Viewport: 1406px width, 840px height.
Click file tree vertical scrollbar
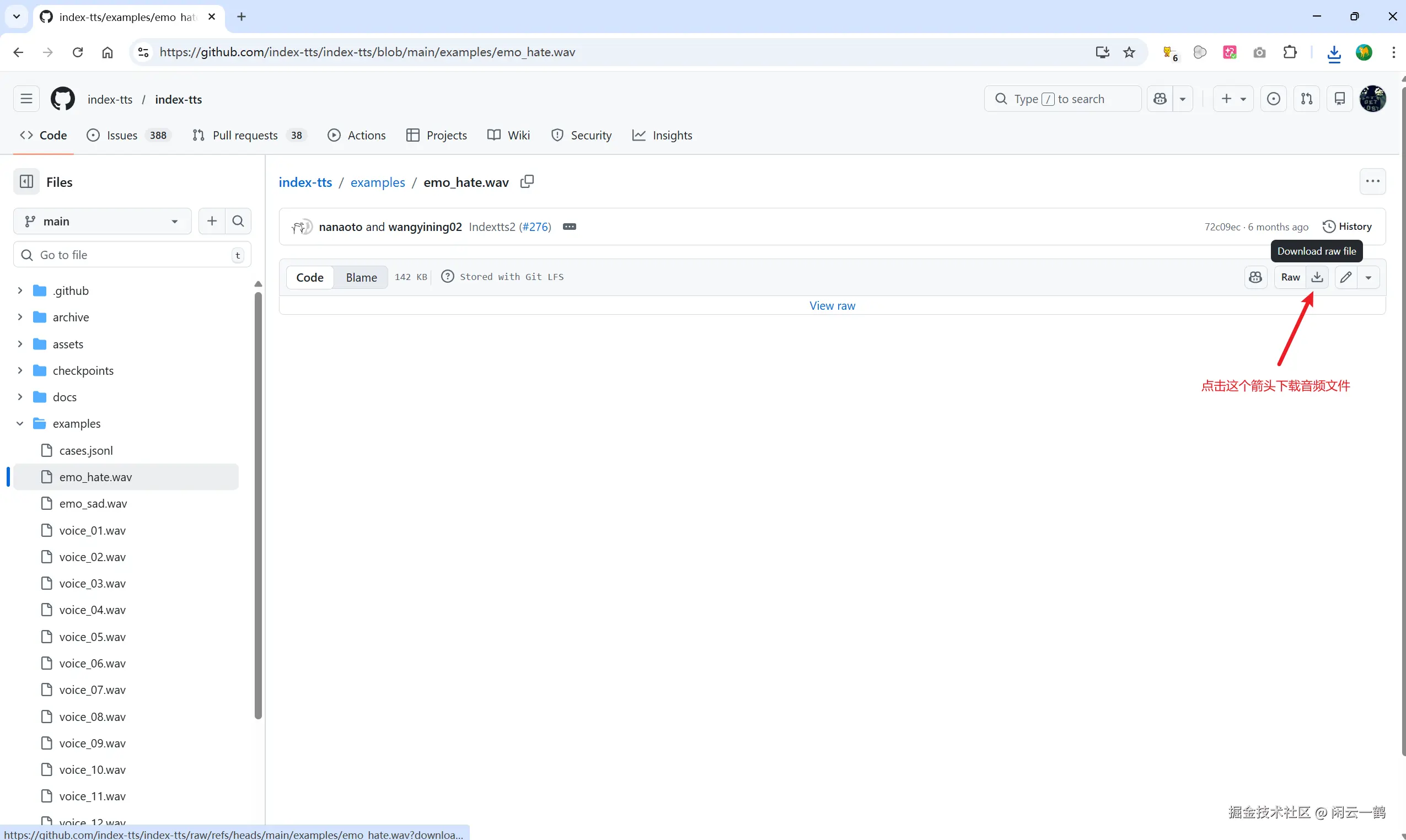coord(258,504)
